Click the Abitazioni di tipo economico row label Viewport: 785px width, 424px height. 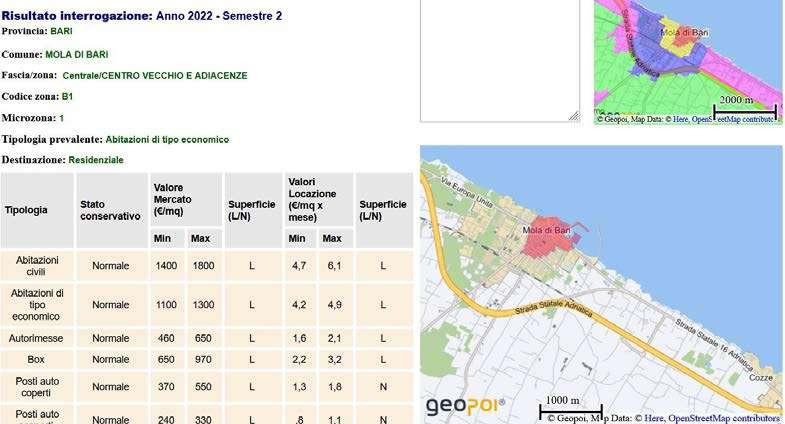point(36,305)
